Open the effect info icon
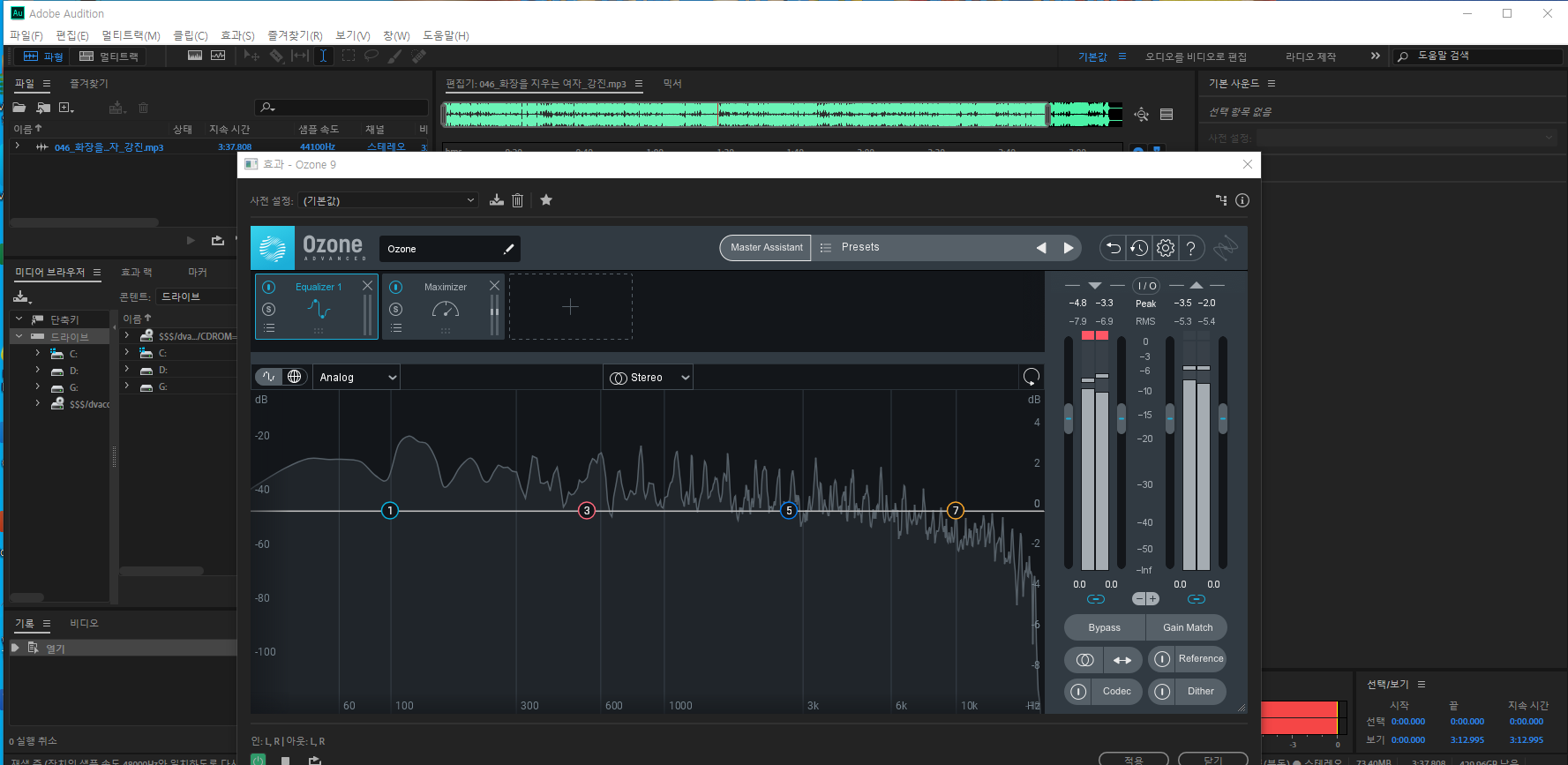Image resolution: width=1568 pixels, height=765 pixels. point(1242,200)
